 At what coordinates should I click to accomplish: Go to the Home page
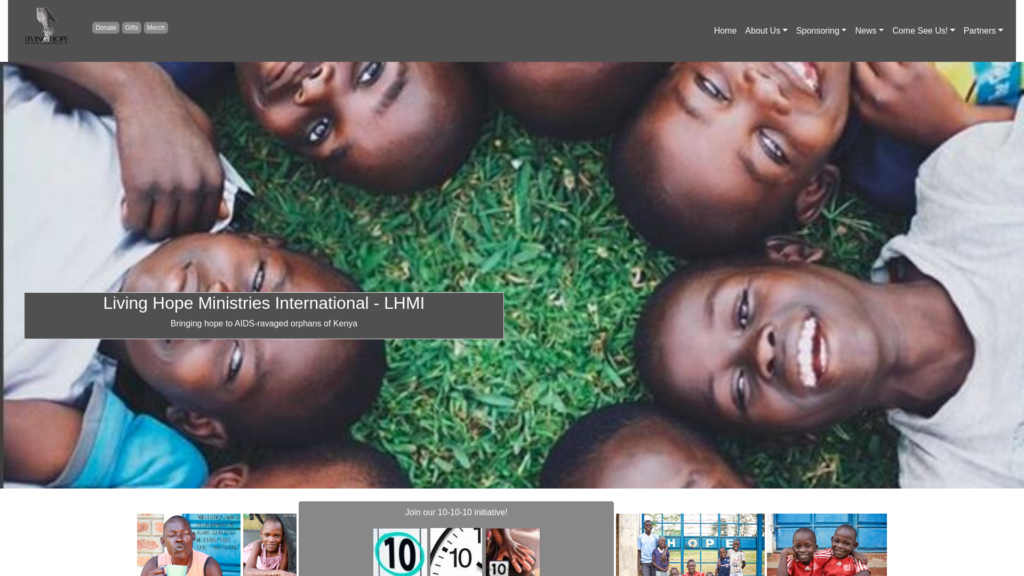point(725,31)
